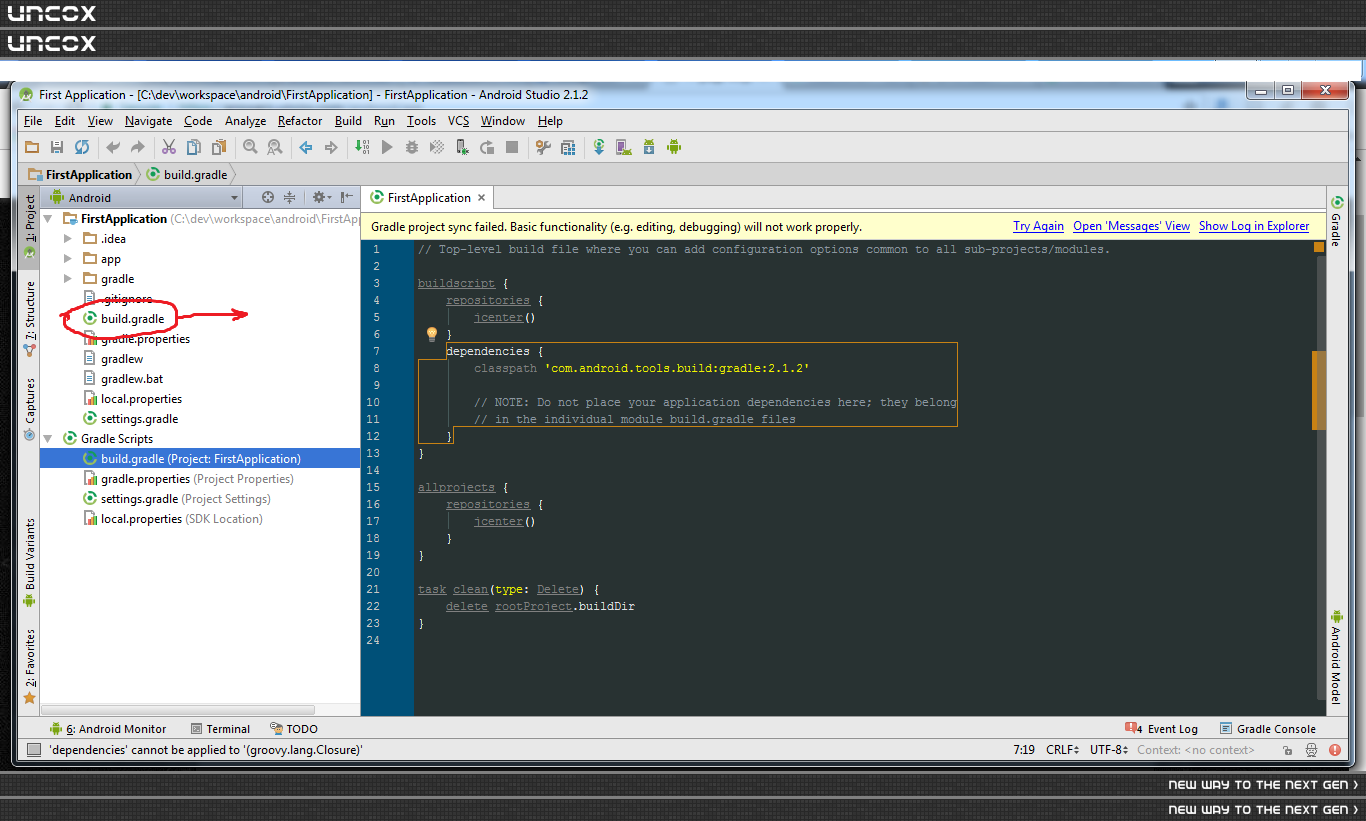Click the Run with Coverage icon

(x=437, y=147)
